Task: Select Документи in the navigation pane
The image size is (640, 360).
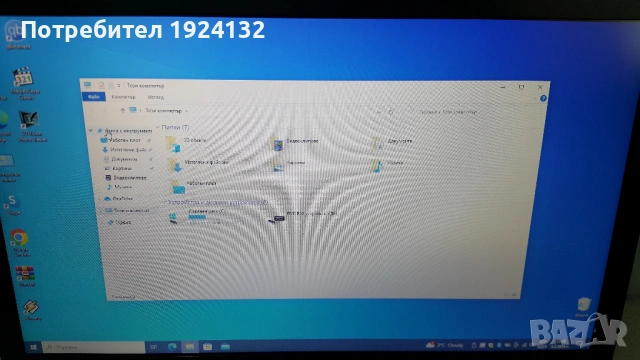Action: [x=124, y=159]
